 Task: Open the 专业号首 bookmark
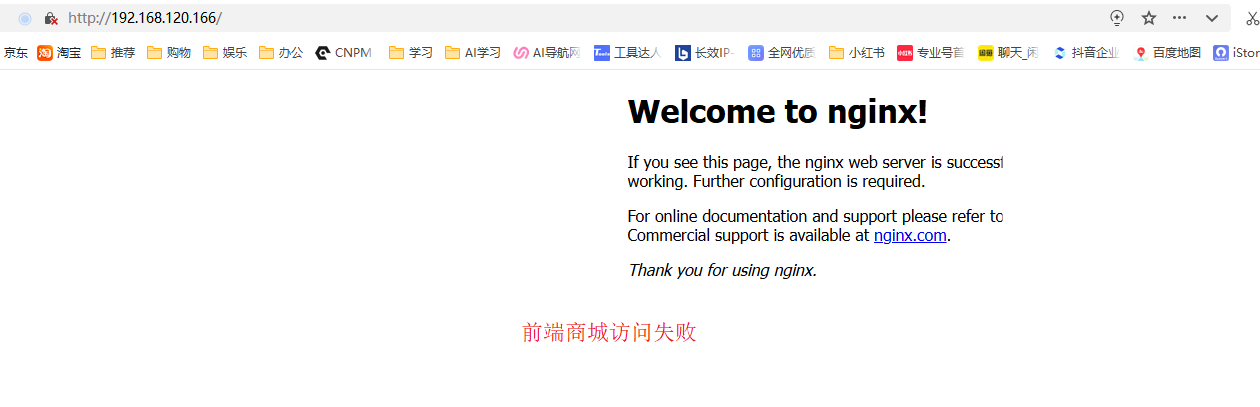tap(931, 53)
